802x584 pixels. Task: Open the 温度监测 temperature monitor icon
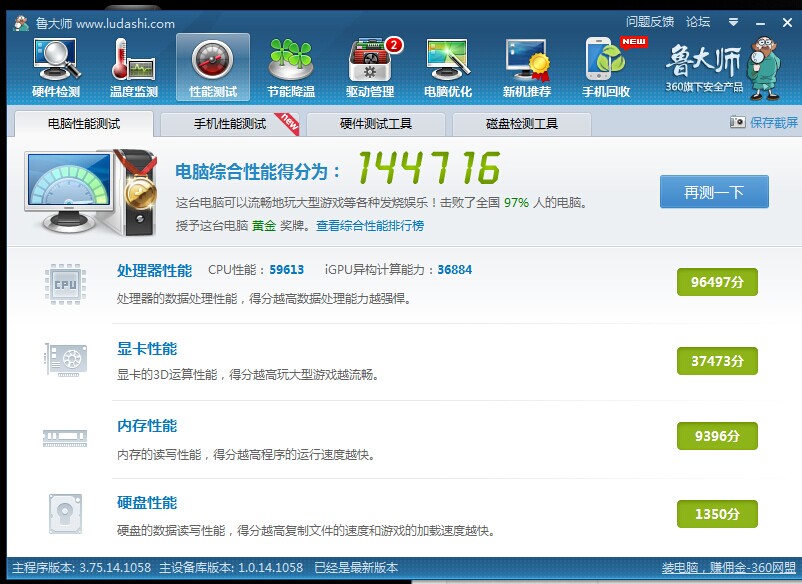pyautogui.click(x=134, y=68)
